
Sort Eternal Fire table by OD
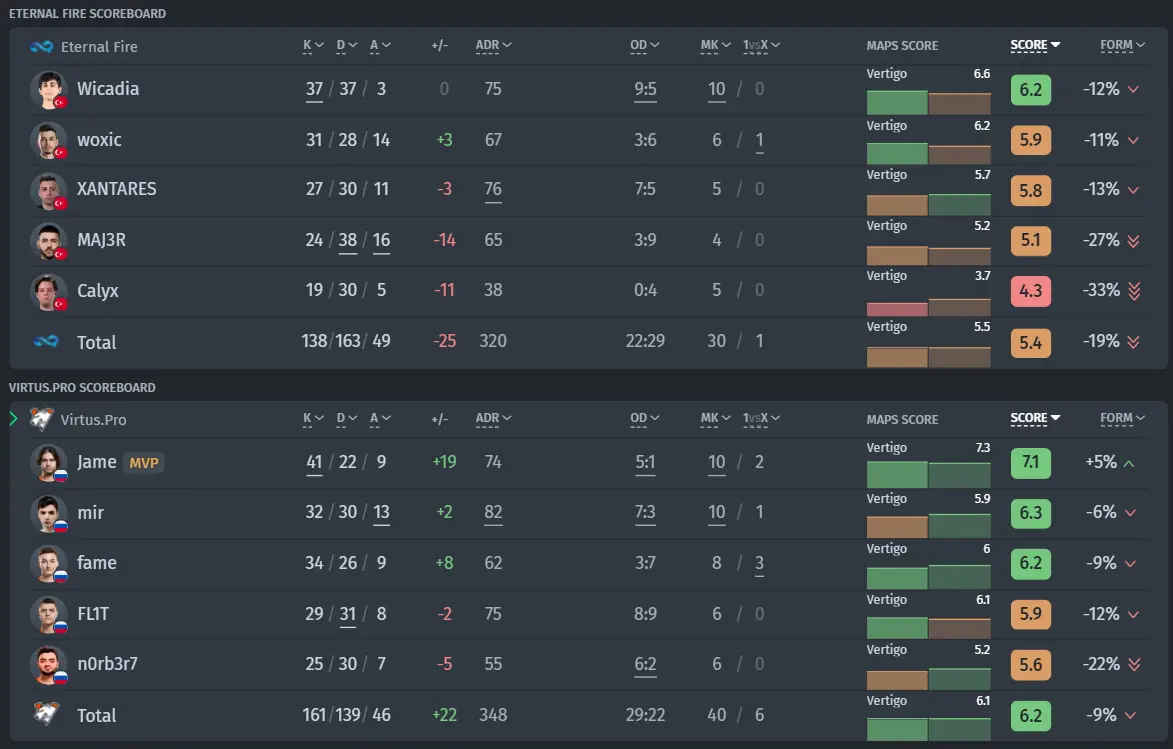tap(645, 46)
